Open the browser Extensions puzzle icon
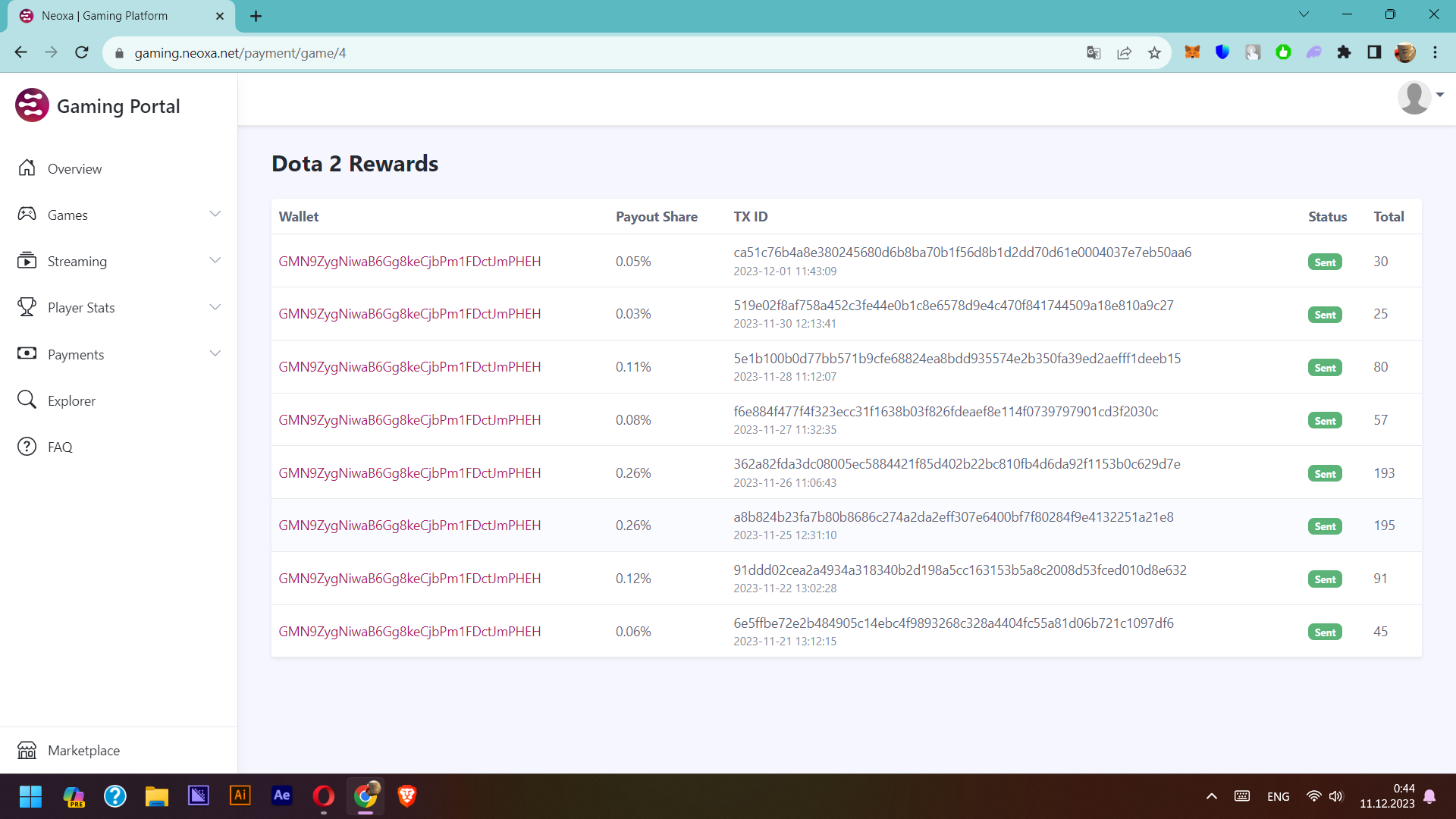The width and height of the screenshot is (1456, 819). click(1344, 52)
